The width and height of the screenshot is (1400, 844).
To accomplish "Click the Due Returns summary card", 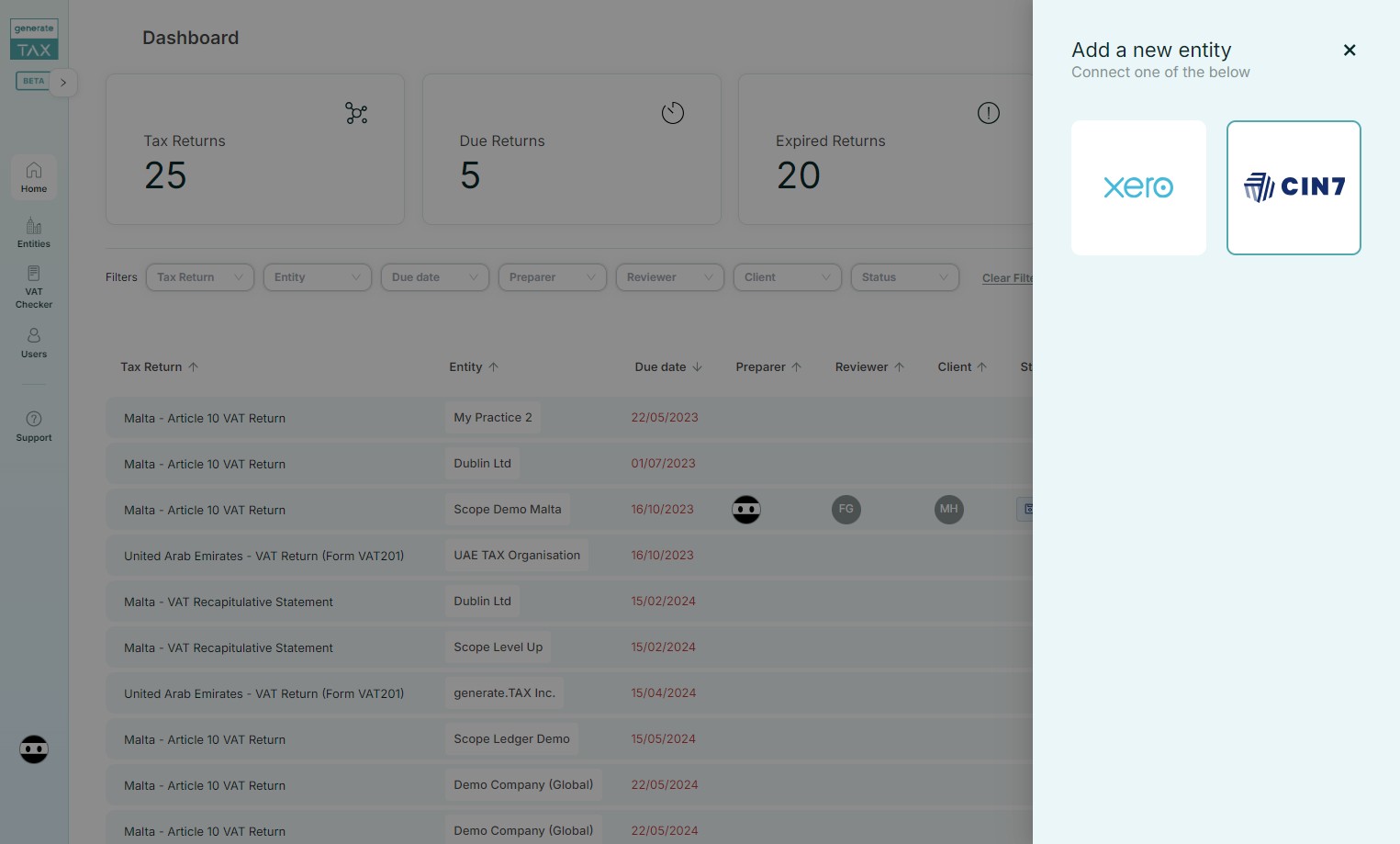I will click(572, 149).
